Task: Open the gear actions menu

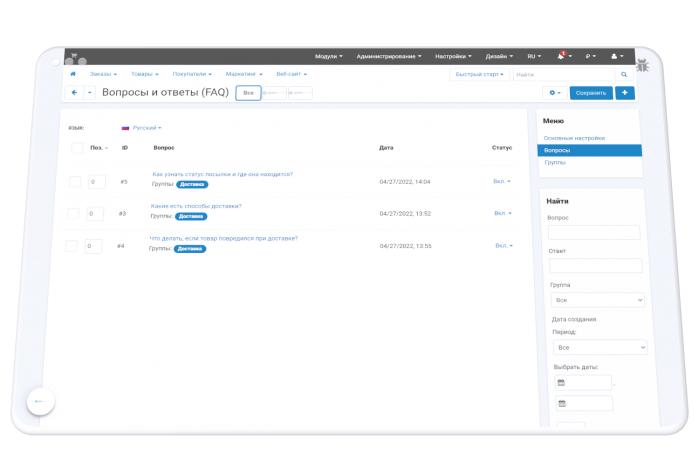Action: point(555,93)
